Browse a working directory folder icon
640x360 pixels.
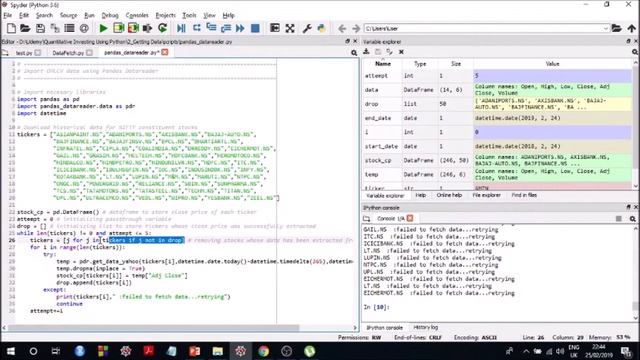(616, 28)
